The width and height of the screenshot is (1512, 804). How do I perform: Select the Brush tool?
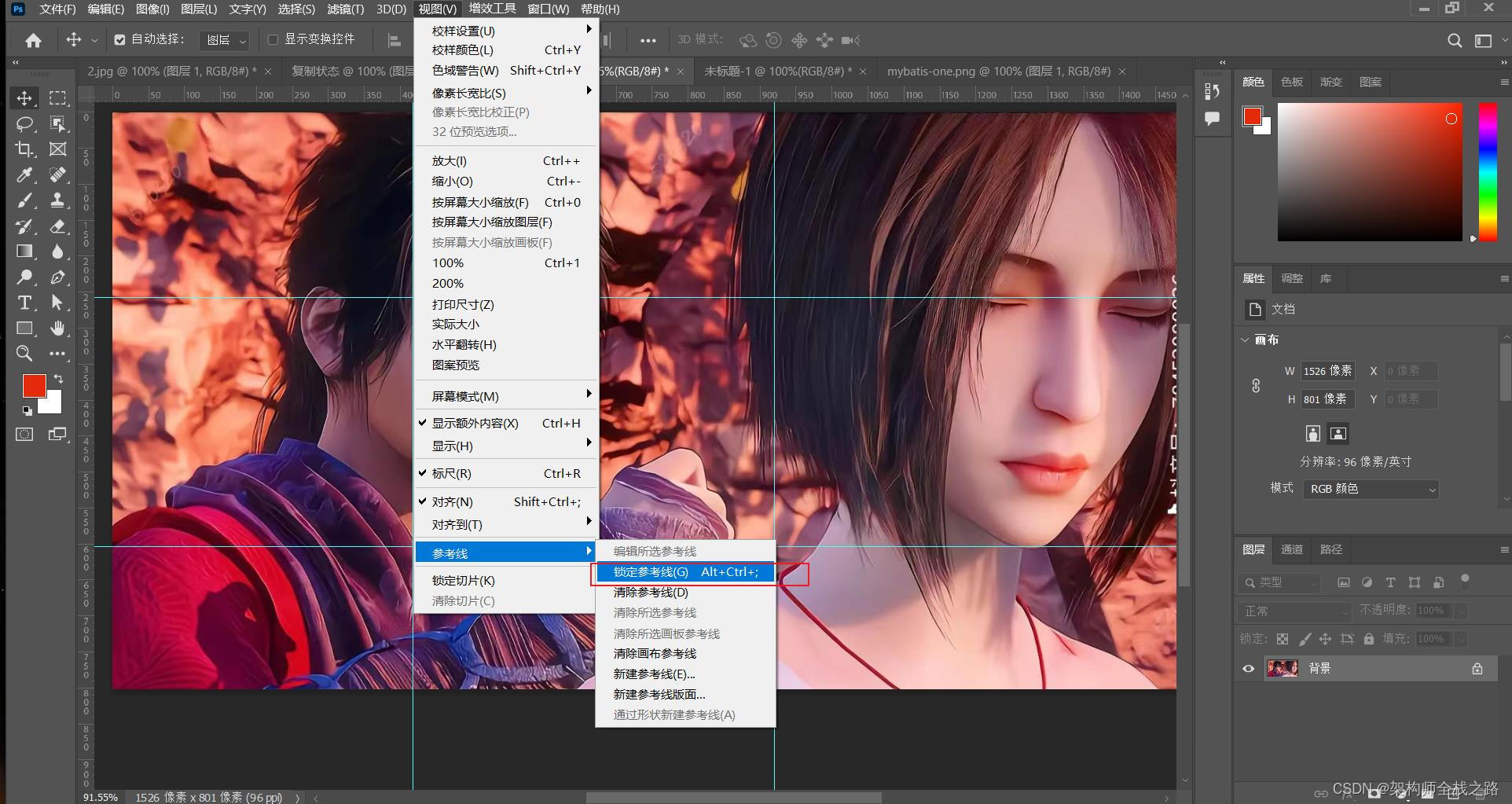24,200
